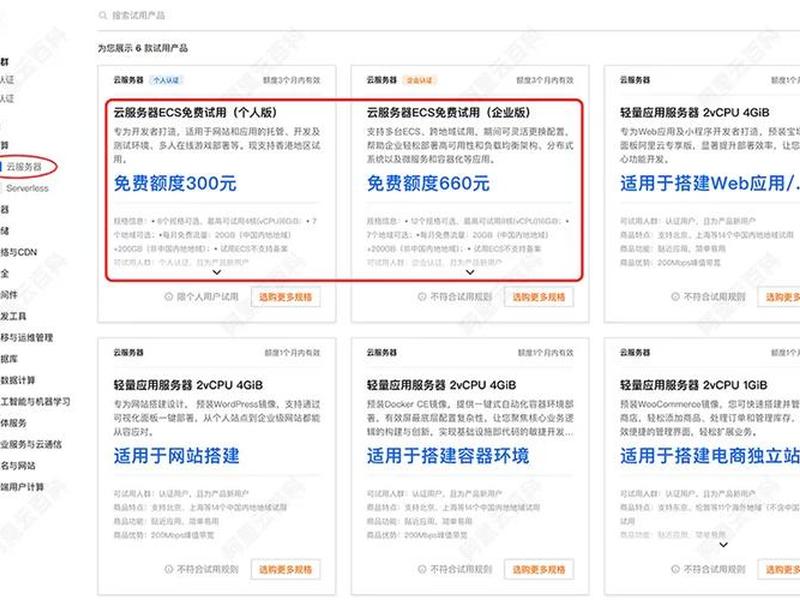Select 云服务器 in the left sidebar

pos(24,167)
